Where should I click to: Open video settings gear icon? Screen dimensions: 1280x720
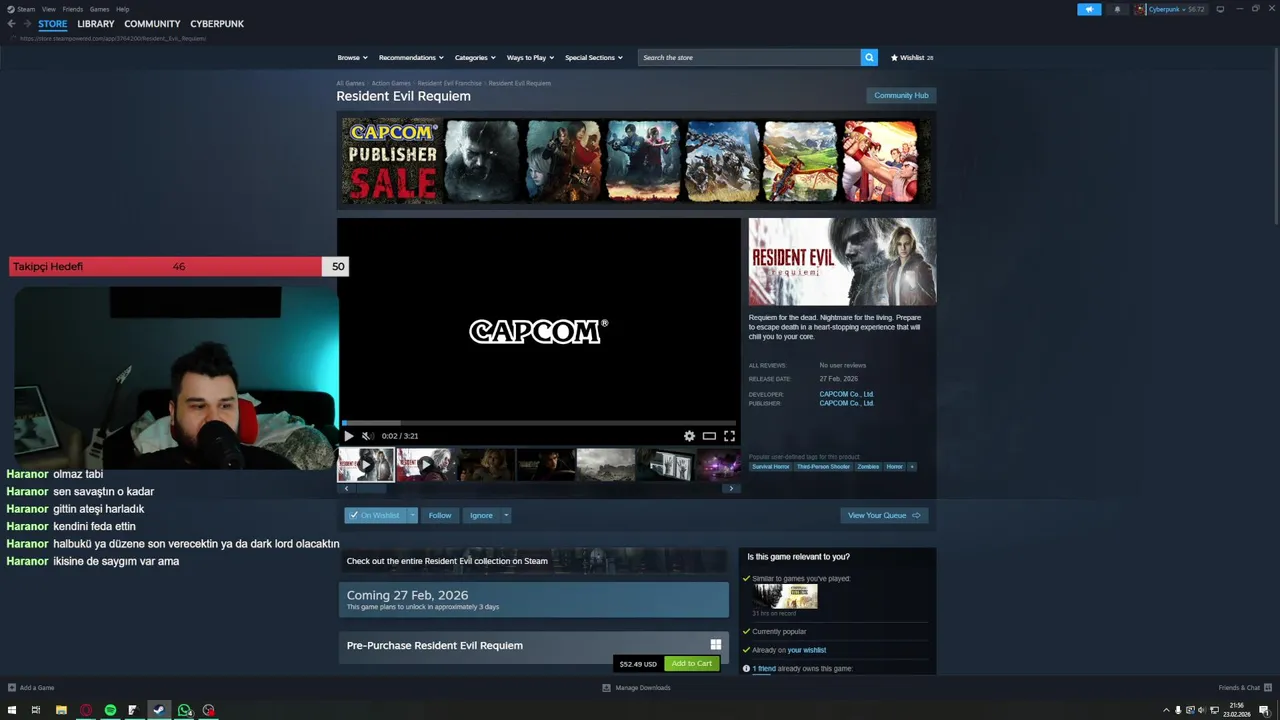[x=689, y=436]
